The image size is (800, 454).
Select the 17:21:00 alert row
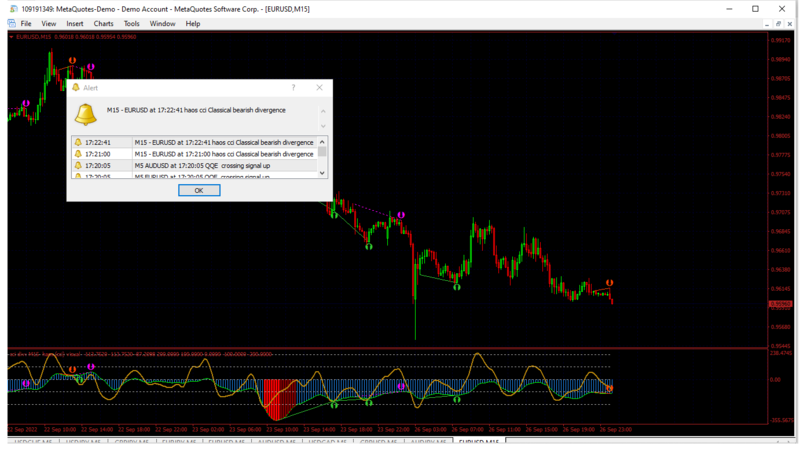194,154
